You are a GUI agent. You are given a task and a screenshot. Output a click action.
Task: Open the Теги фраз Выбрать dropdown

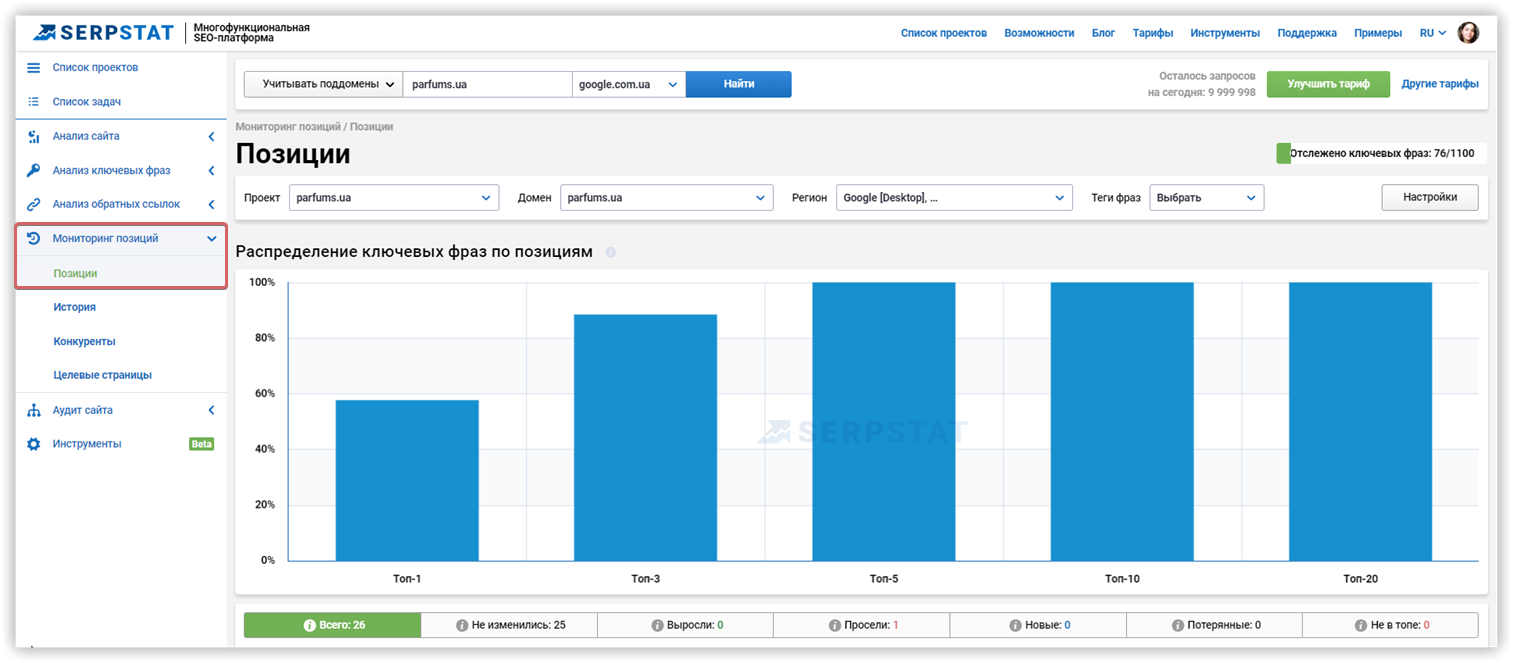tap(1206, 198)
